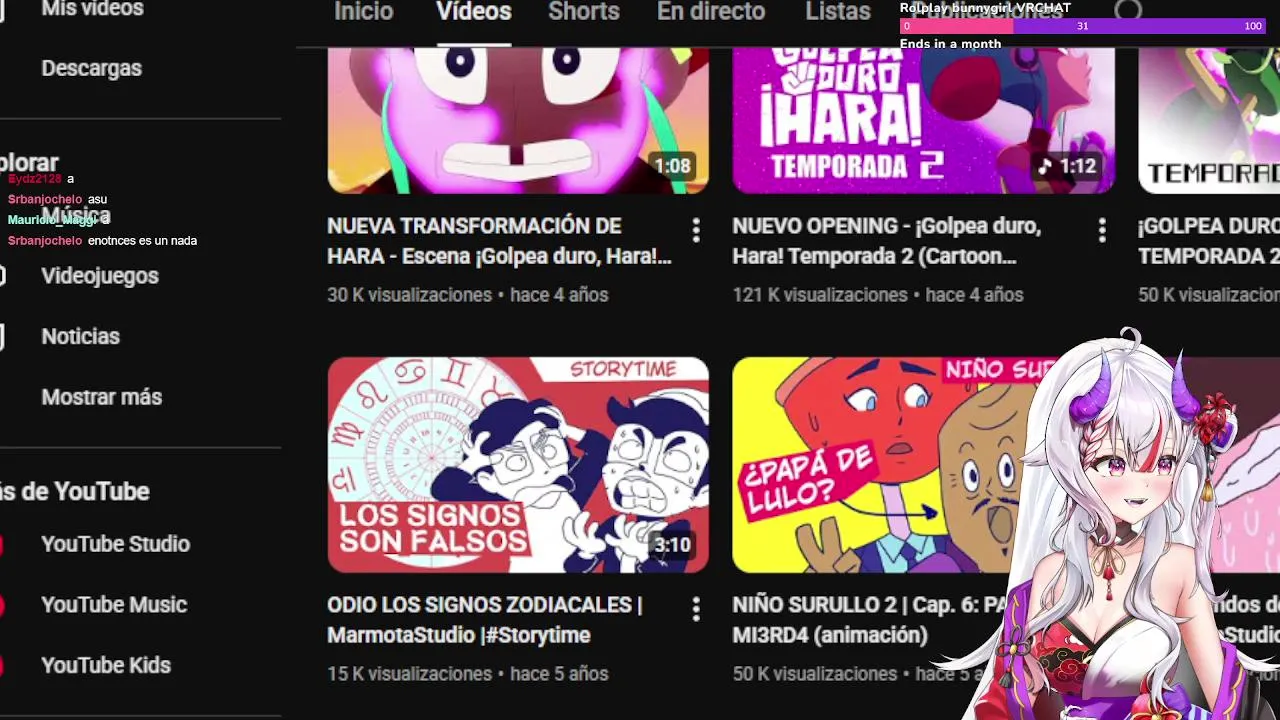Click the Noticias icon in sidebar
Image resolution: width=1280 pixels, height=720 pixels.
[2, 336]
